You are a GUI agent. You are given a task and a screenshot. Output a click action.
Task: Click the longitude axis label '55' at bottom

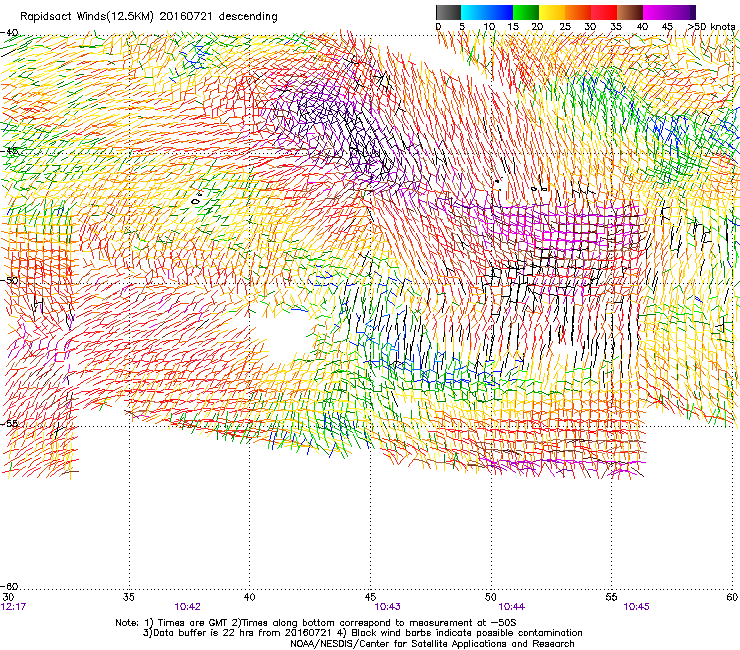[611, 597]
